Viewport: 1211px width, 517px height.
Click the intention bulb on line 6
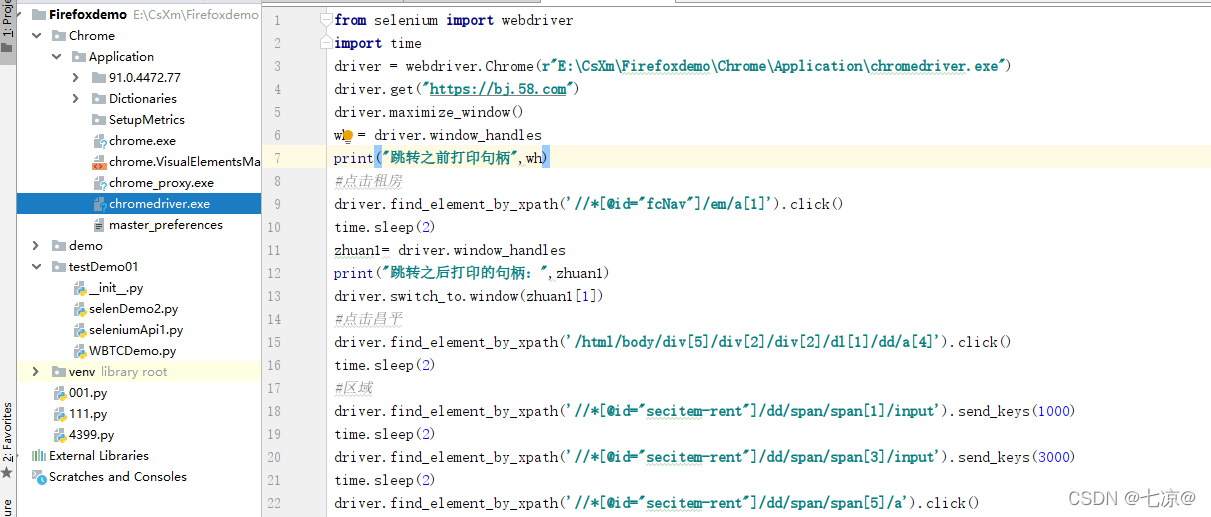pos(347,135)
